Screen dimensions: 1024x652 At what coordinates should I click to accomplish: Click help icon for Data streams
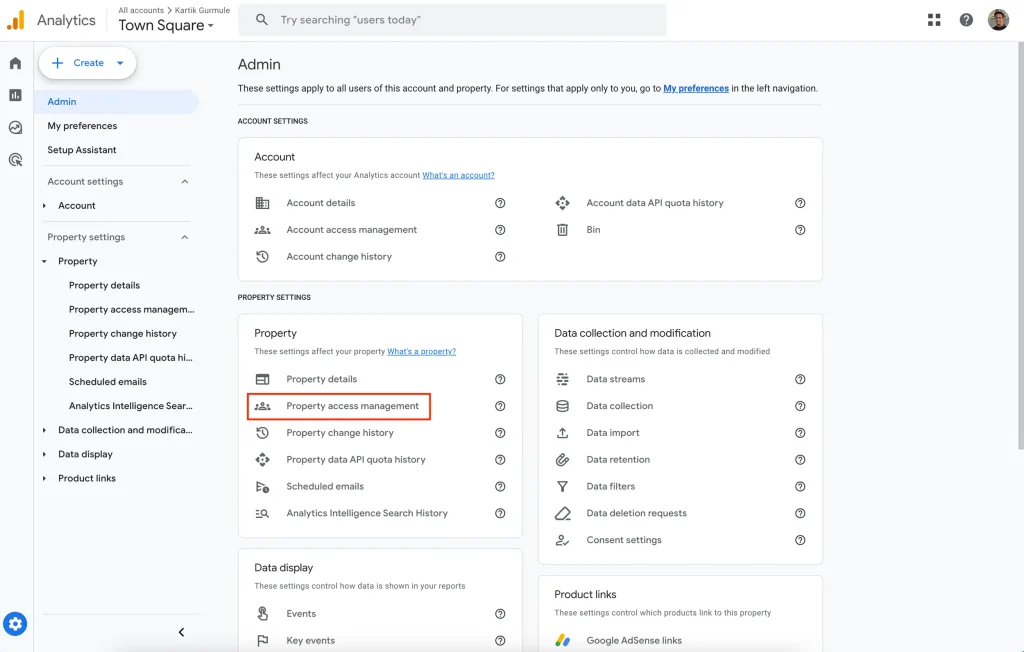pyautogui.click(x=800, y=380)
